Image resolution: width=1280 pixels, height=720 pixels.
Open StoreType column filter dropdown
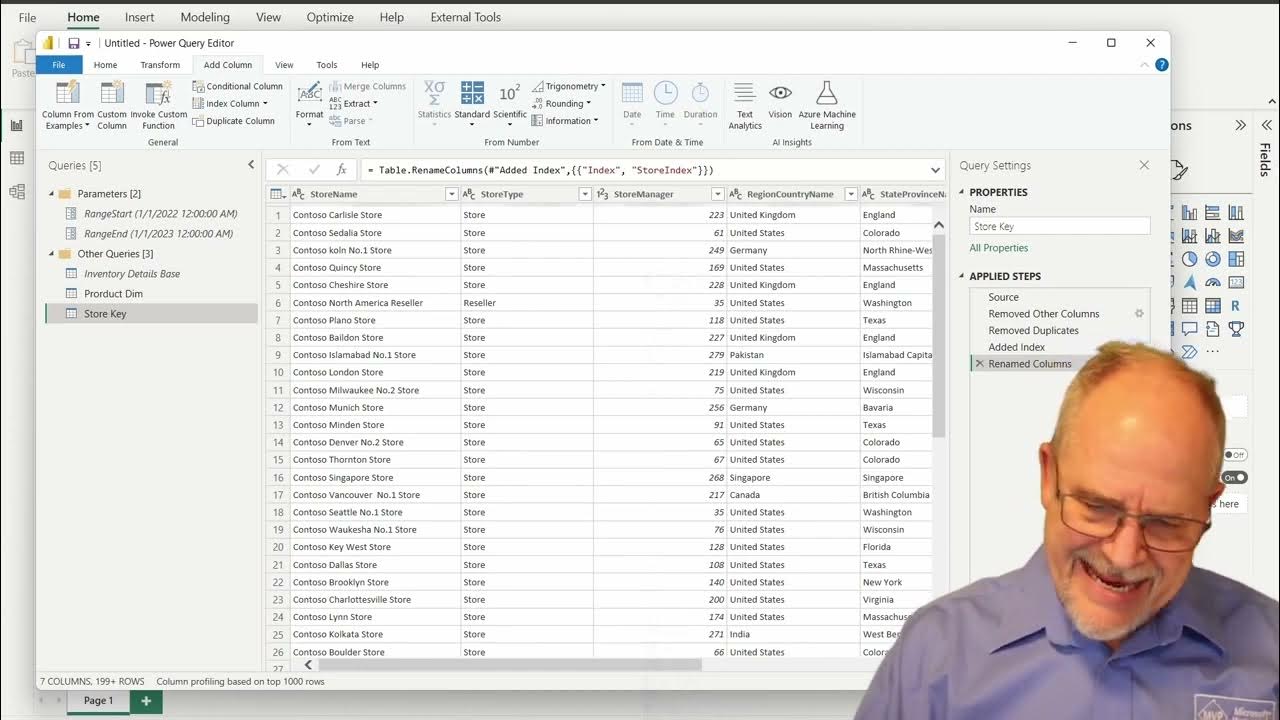point(585,194)
